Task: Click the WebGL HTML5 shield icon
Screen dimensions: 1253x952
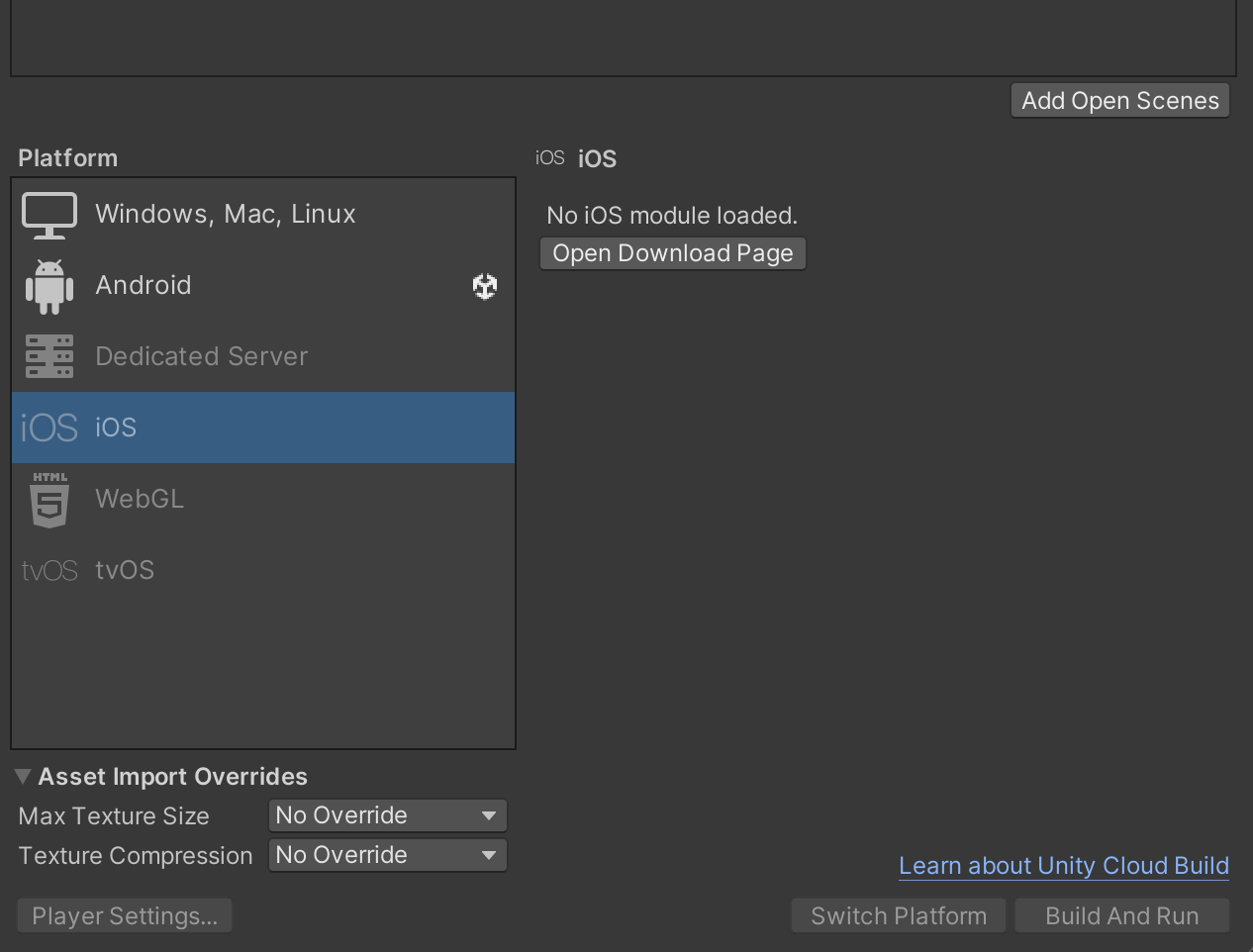Action: point(49,500)
